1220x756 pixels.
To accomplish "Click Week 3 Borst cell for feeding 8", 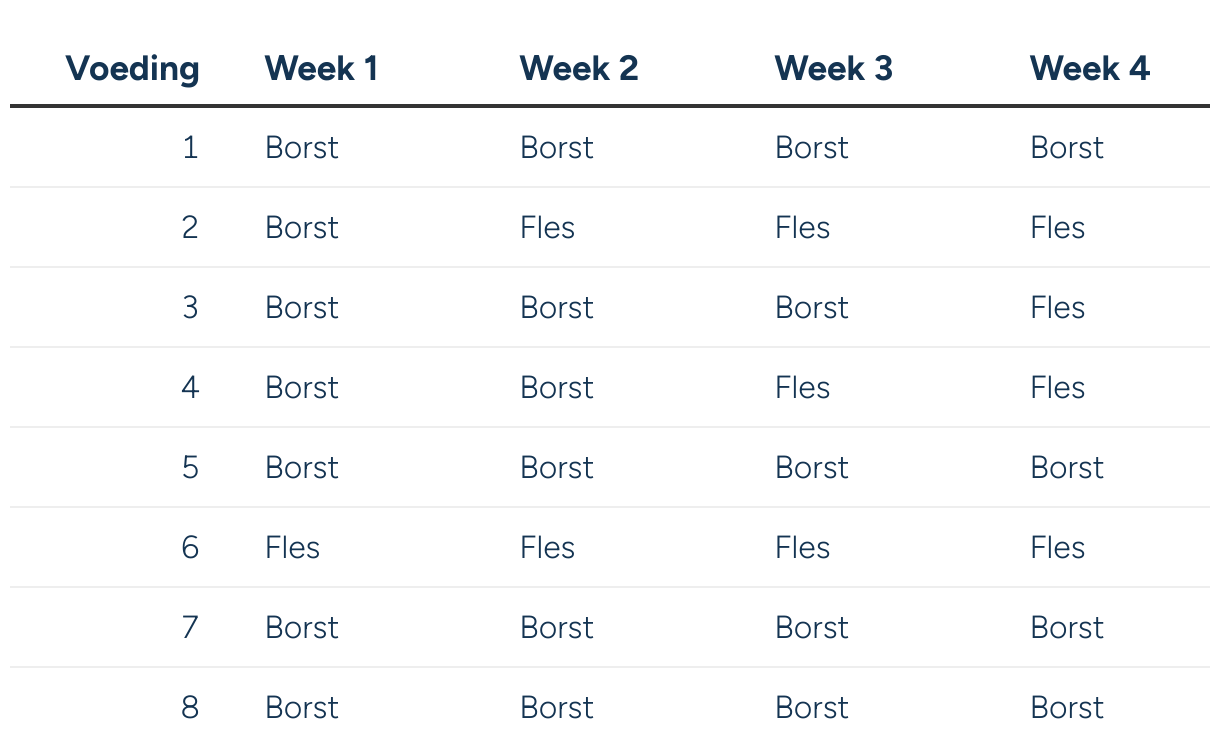I will coord(811,708).
